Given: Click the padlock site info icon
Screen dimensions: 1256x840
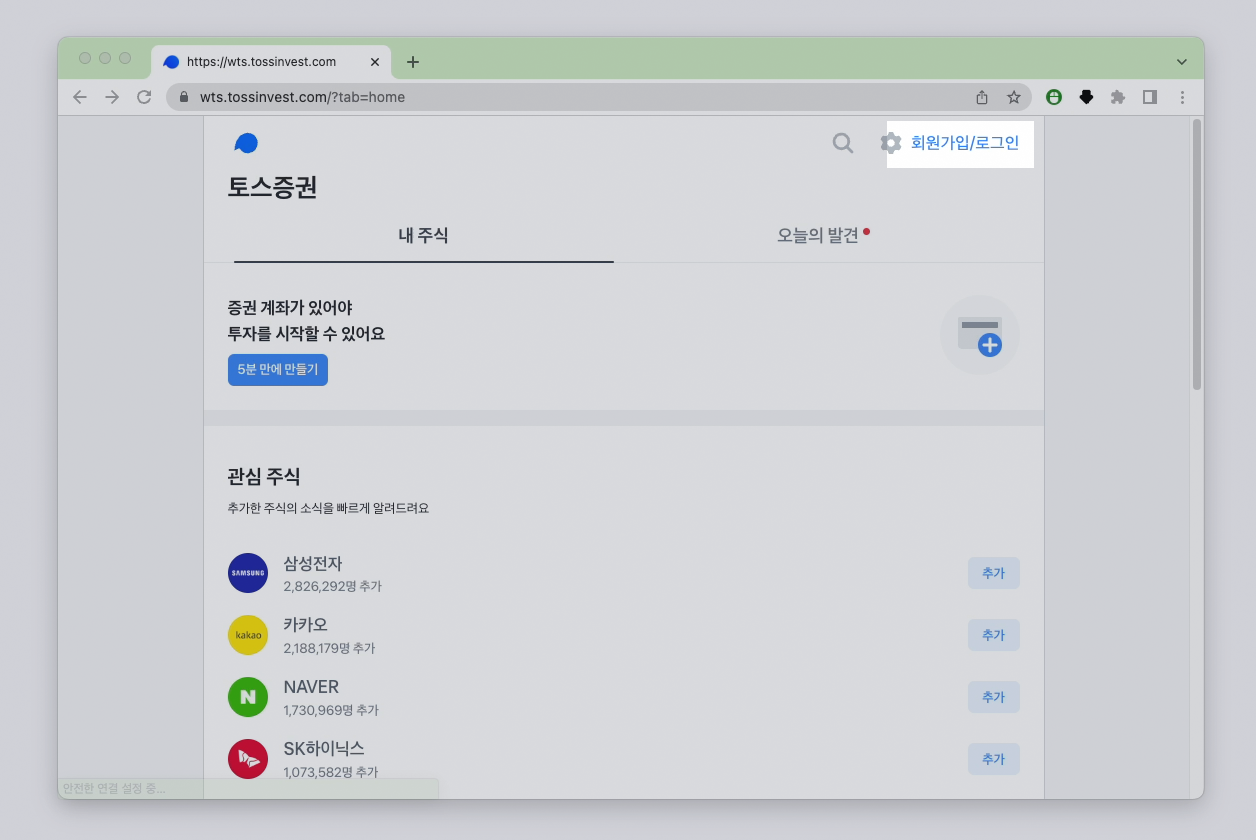Looking at the screenshot, I should (x=184, y=97).
